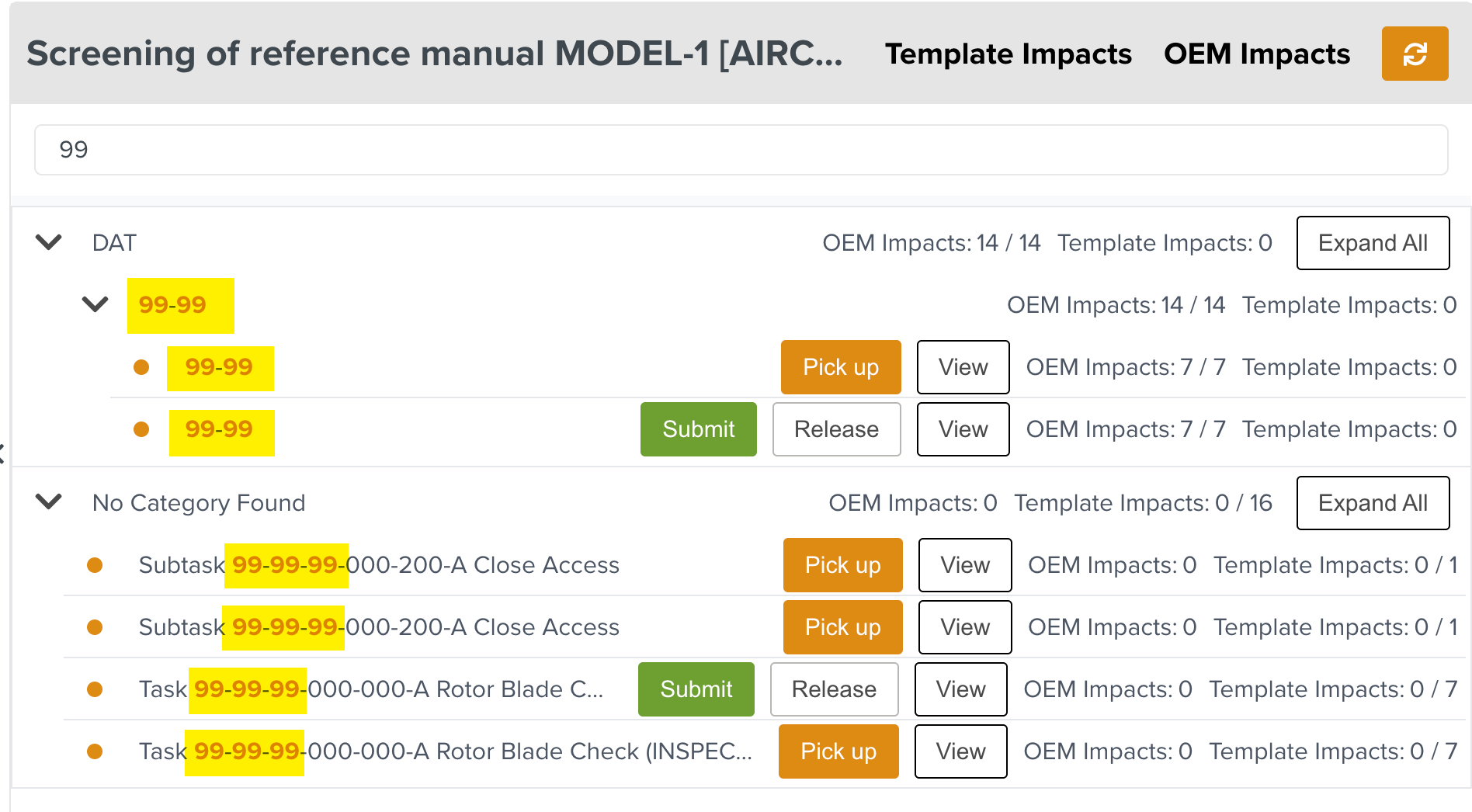Pick up the first 99-99 item

click(x=840, y=367)
